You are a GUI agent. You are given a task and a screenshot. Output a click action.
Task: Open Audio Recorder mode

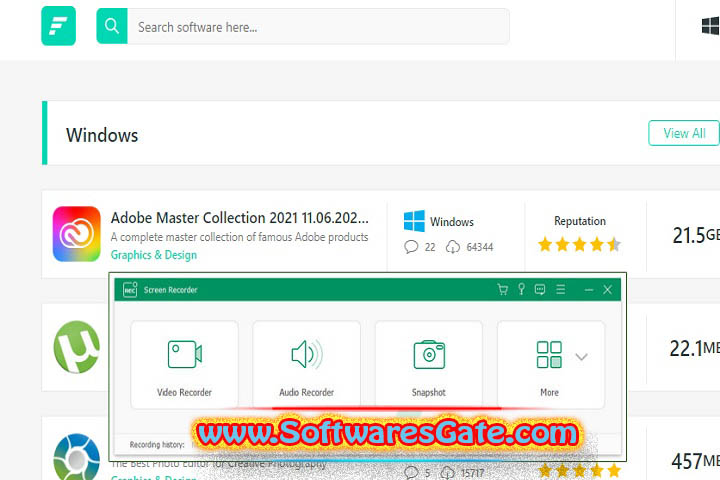click(307, 365)
